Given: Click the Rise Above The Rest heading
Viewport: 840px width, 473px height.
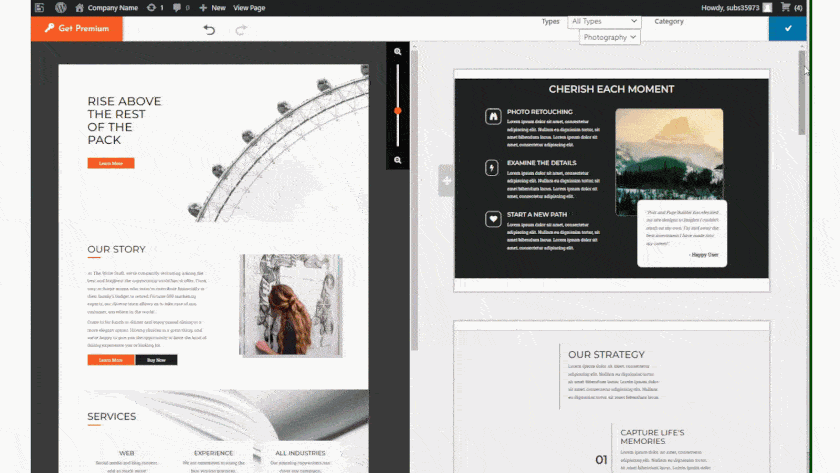Looking at the screenshot, I should pyautogui.click(x=124, y=121).
